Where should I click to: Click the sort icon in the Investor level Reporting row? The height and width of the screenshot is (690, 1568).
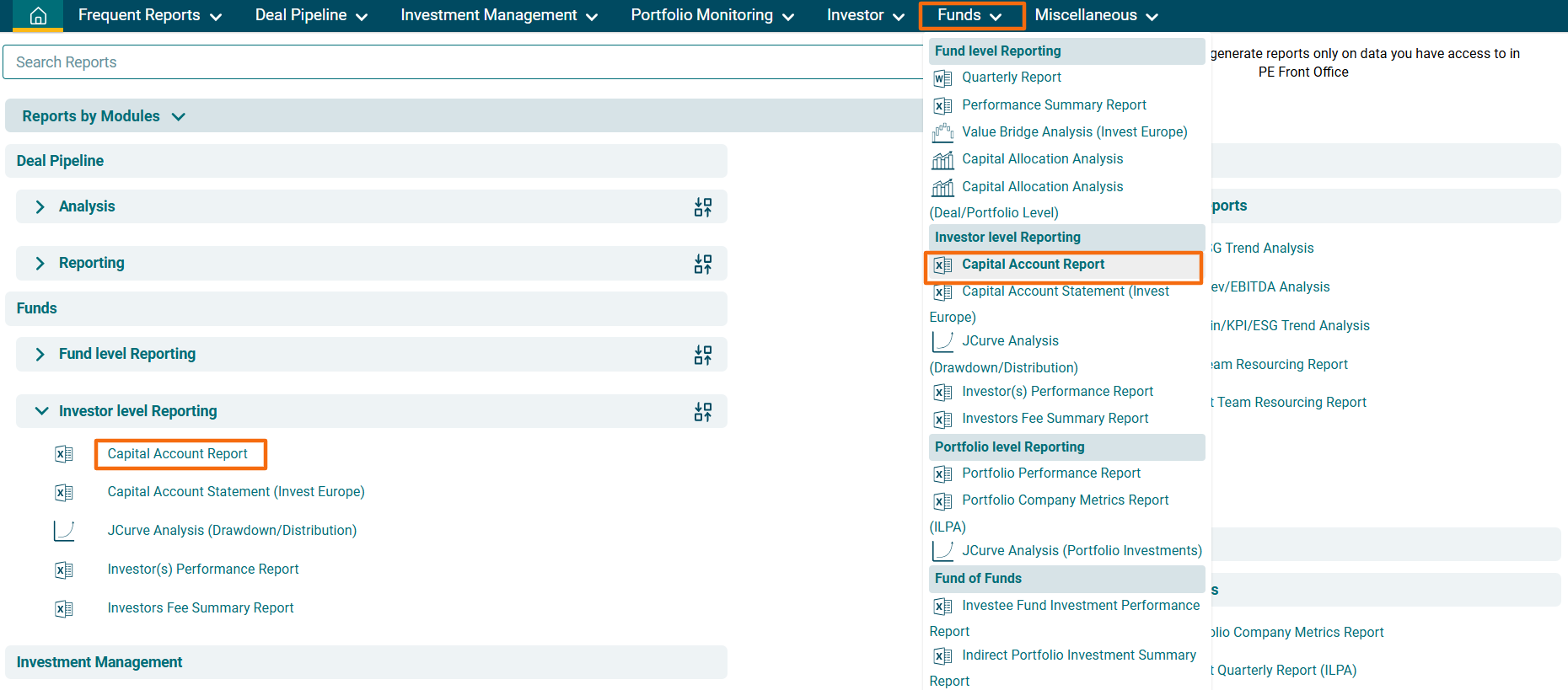[702, 412]
